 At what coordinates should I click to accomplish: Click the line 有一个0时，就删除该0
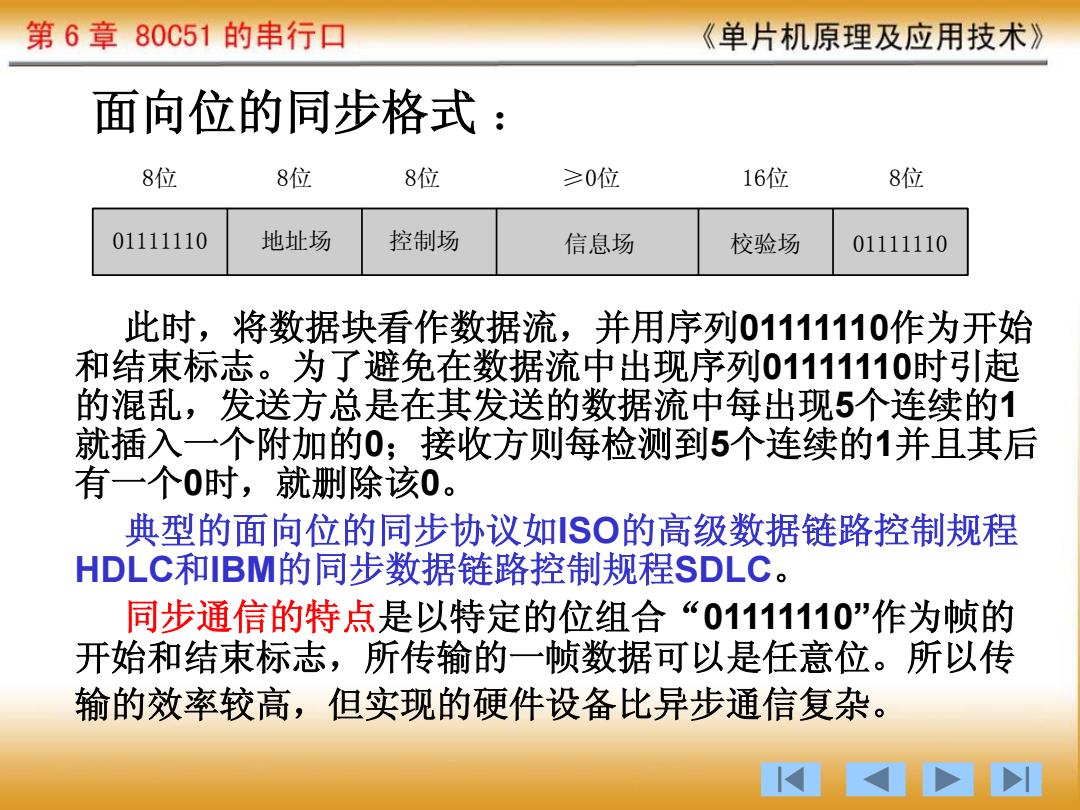coord(266,484)
